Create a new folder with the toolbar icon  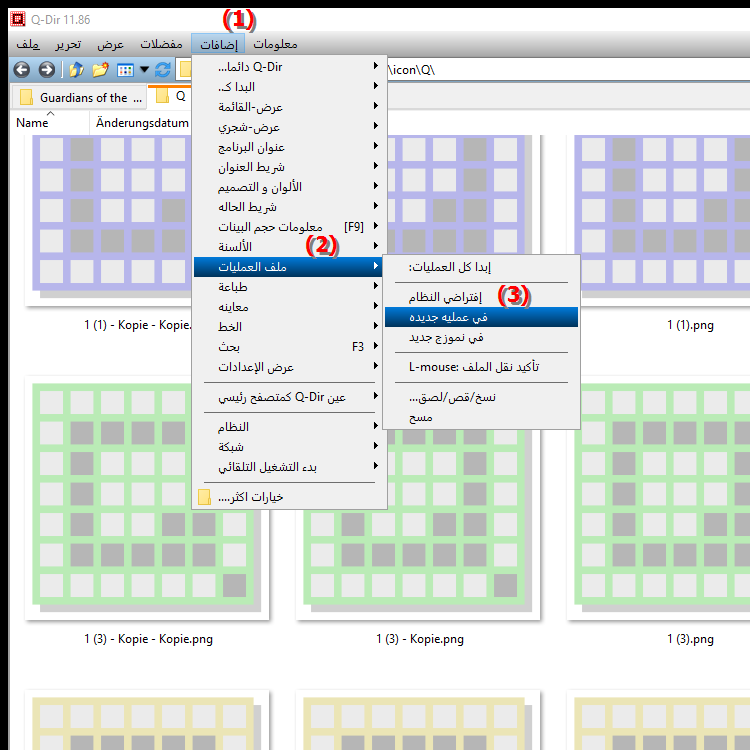coord(100,70)
